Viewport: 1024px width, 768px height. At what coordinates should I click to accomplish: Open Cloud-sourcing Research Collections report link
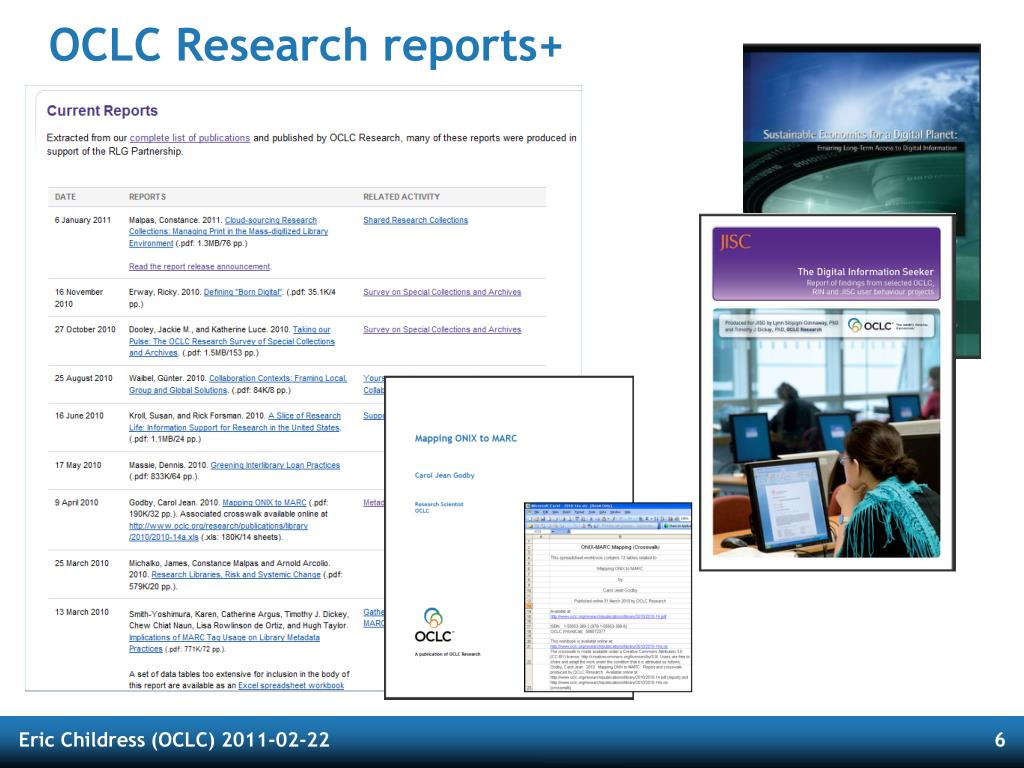click(229, 232)
